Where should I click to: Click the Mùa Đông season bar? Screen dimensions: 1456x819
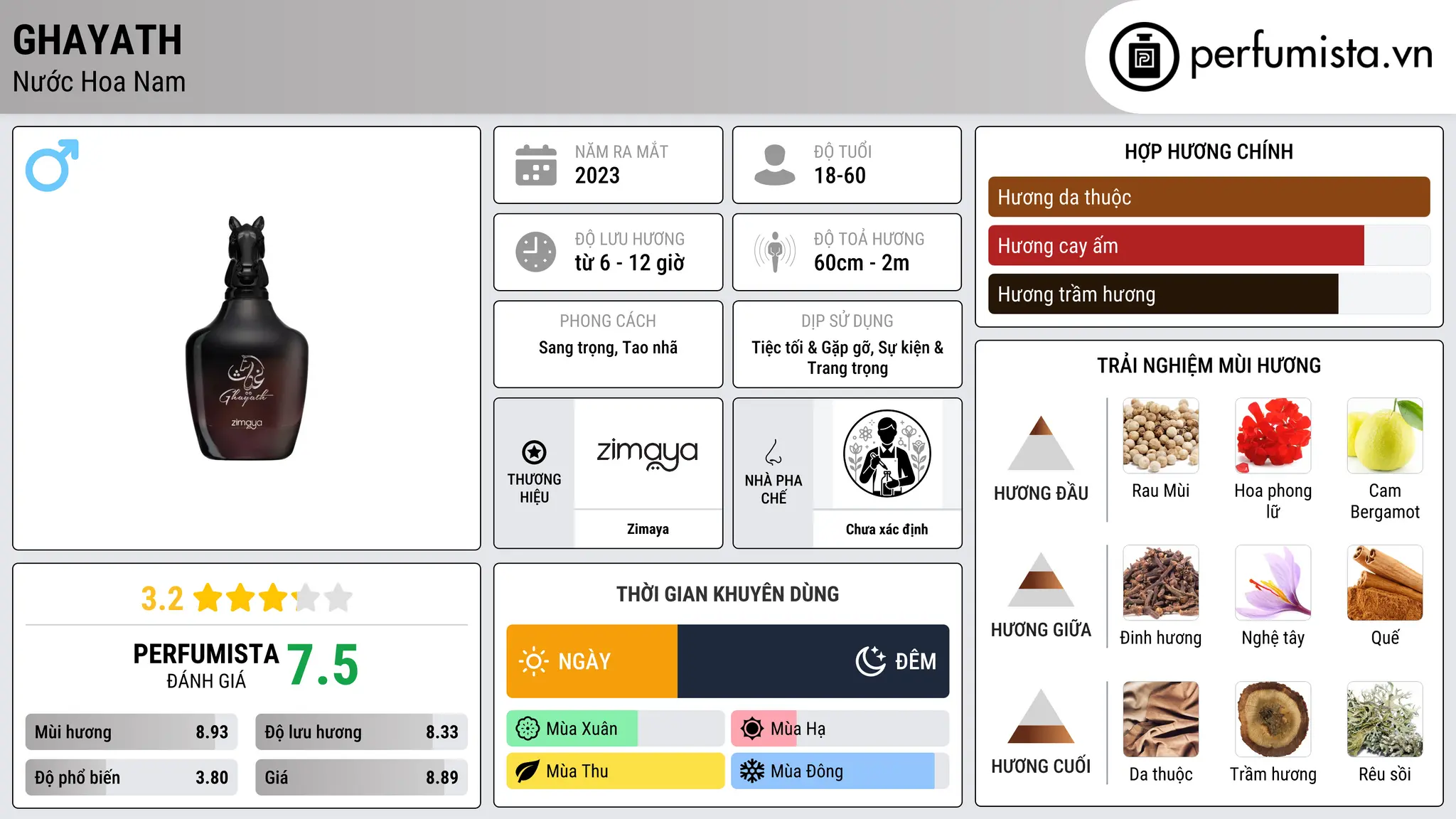pos(840,771)
